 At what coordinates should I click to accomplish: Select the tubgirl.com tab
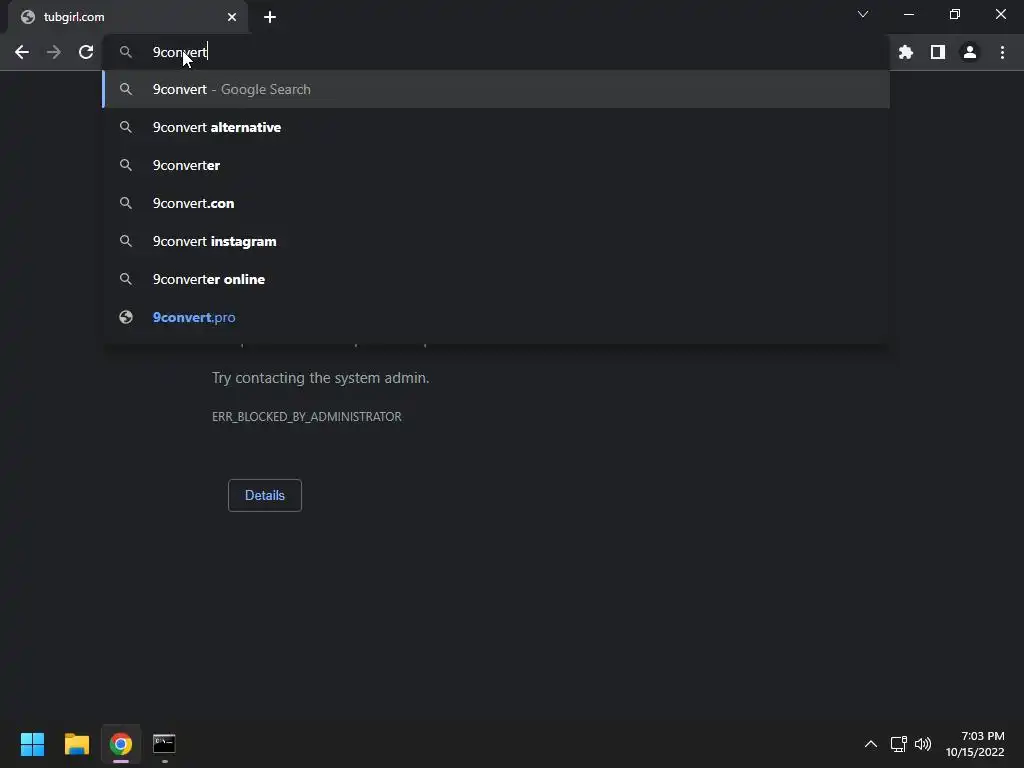(x=128, y=17)
